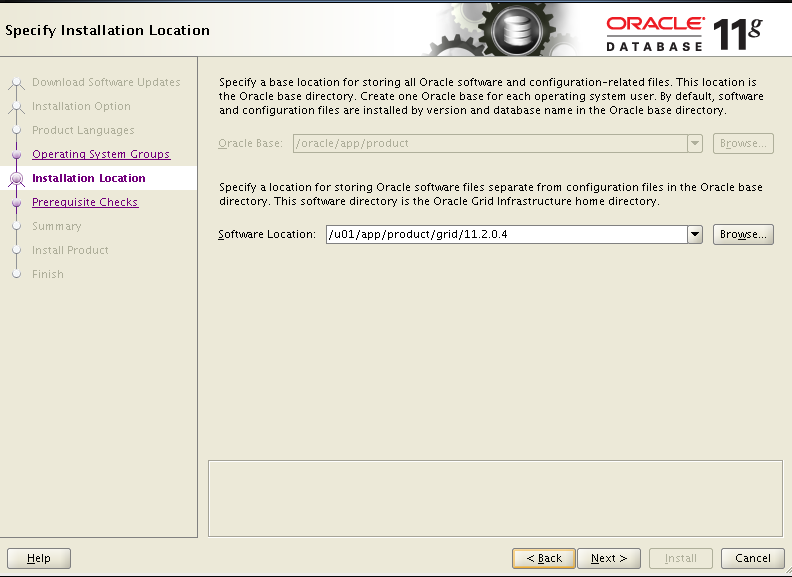Screen dimensions: 792x577
Task: Click the 'Software Location:' label
Action: point(267,234)
